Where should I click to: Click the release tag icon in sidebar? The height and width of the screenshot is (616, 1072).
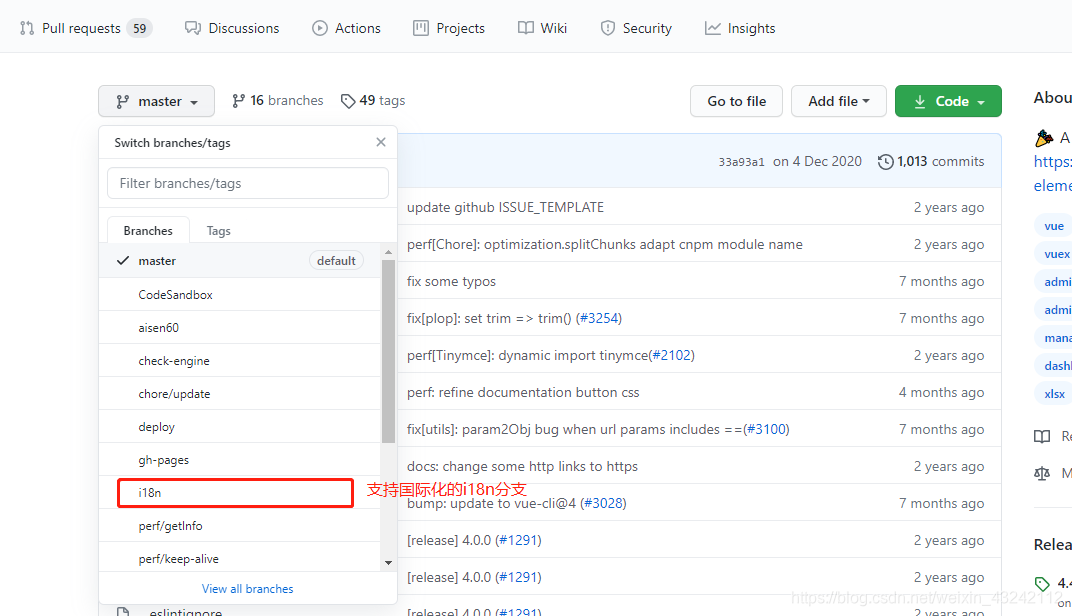(x=1042, y=584)
